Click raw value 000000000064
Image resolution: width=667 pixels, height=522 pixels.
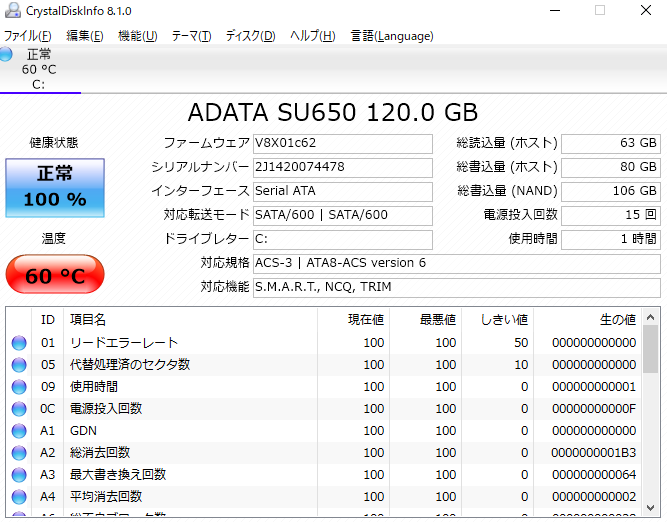pos(594,475)
